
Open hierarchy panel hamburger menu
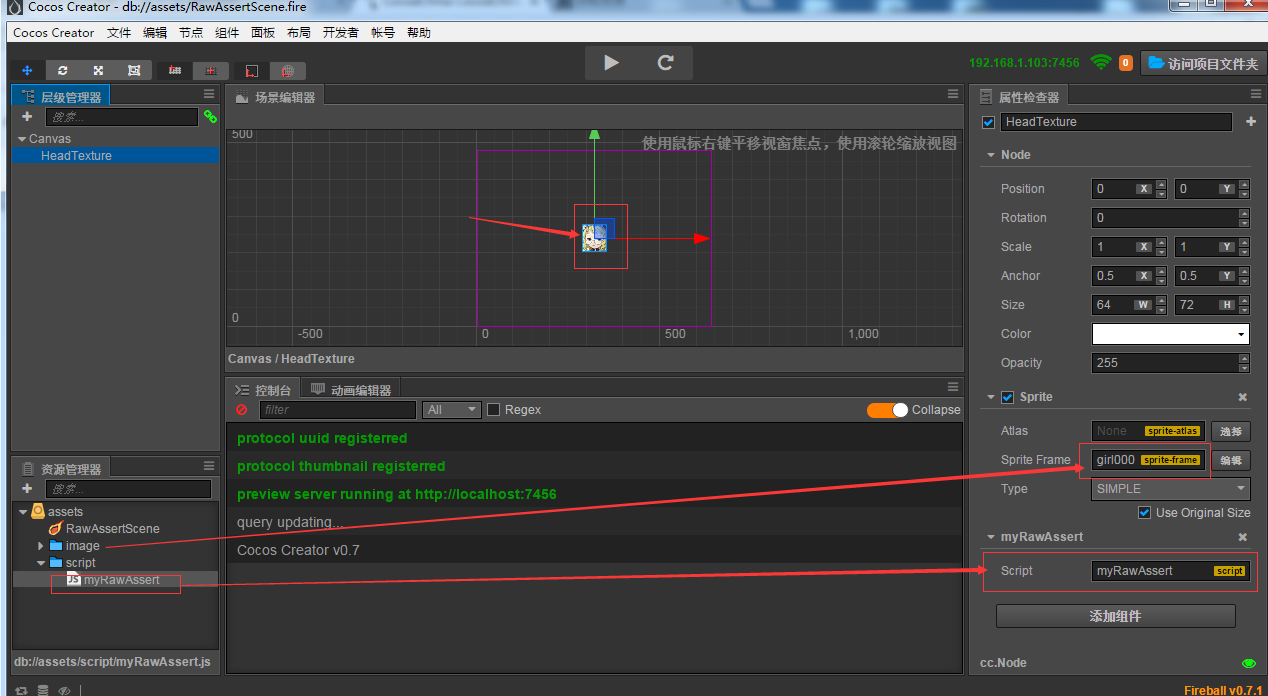[209, 94]
